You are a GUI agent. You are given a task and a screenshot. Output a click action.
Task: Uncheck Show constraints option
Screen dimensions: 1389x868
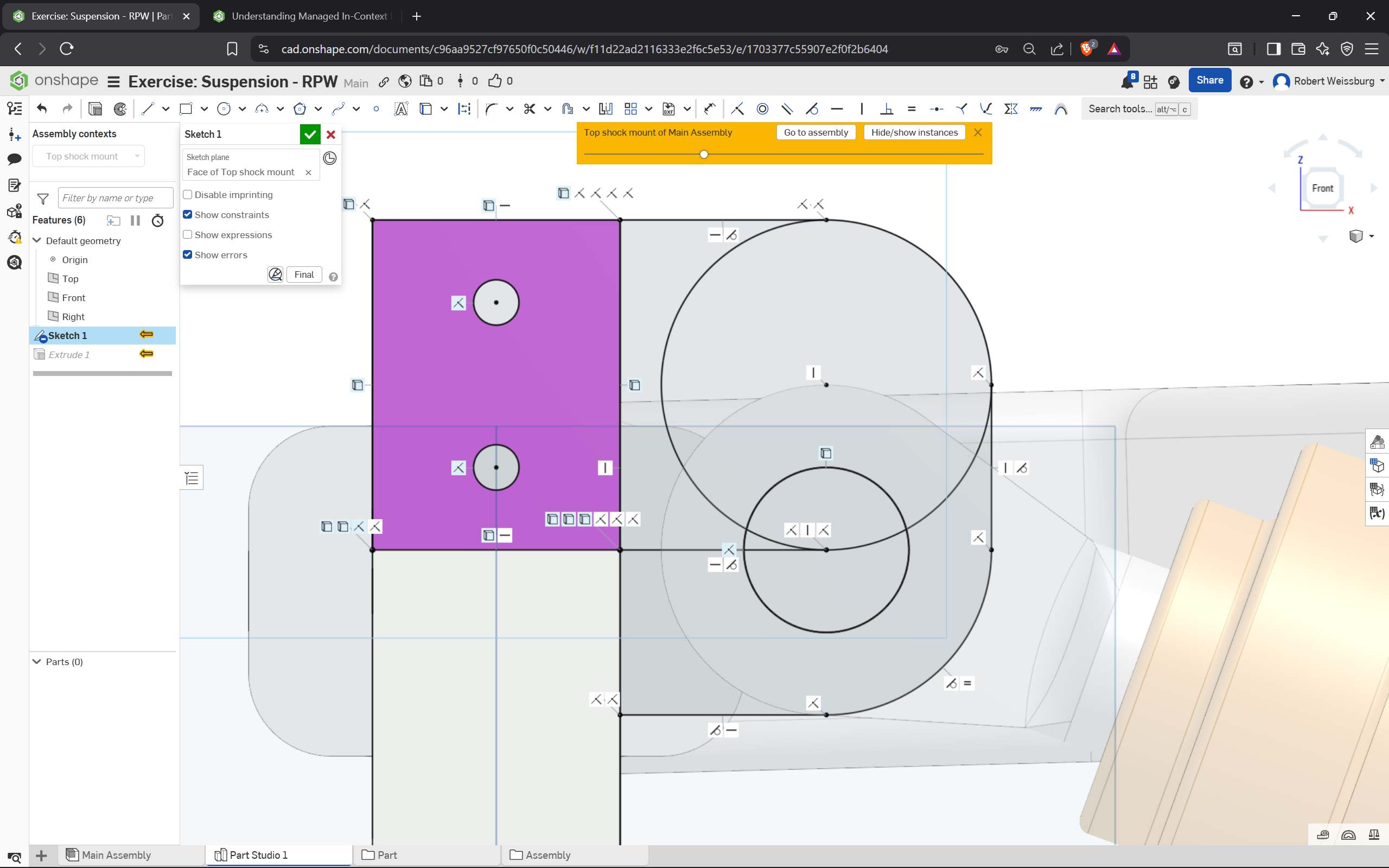188,215
